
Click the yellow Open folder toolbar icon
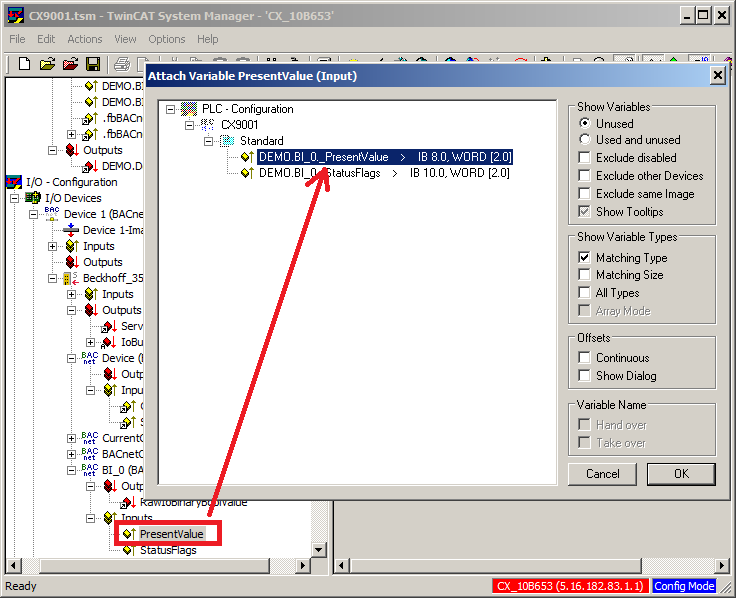click(47, 64)
